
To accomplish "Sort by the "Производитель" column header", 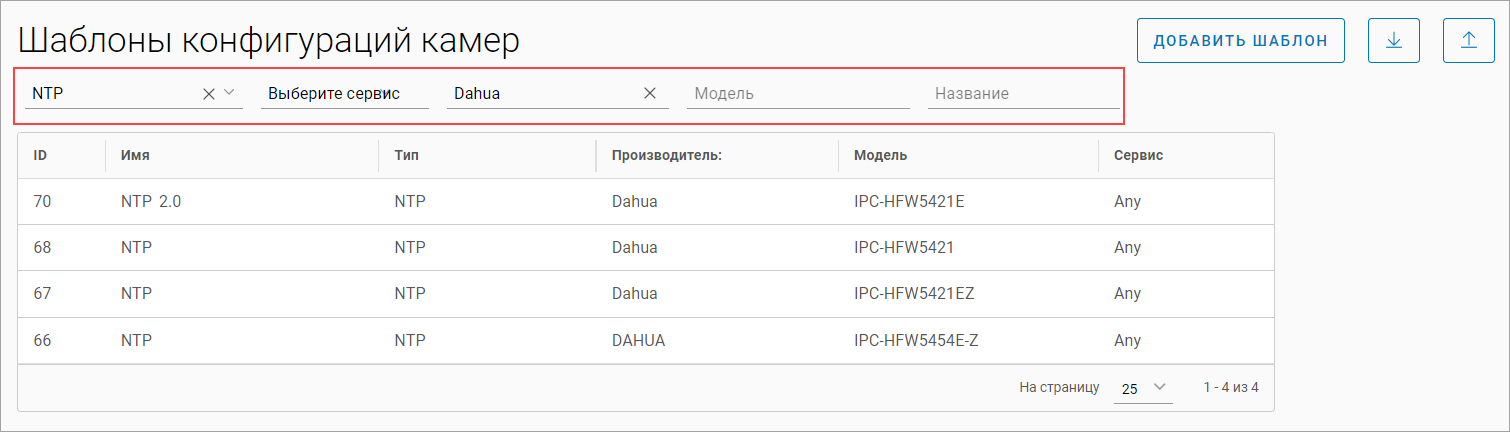I will [x=666, y=156].
